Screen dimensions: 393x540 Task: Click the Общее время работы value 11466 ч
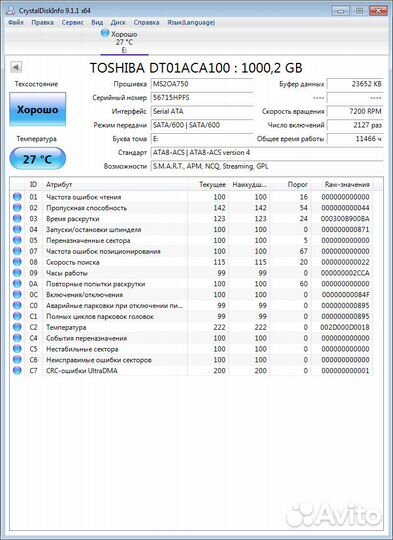point(355,139)
